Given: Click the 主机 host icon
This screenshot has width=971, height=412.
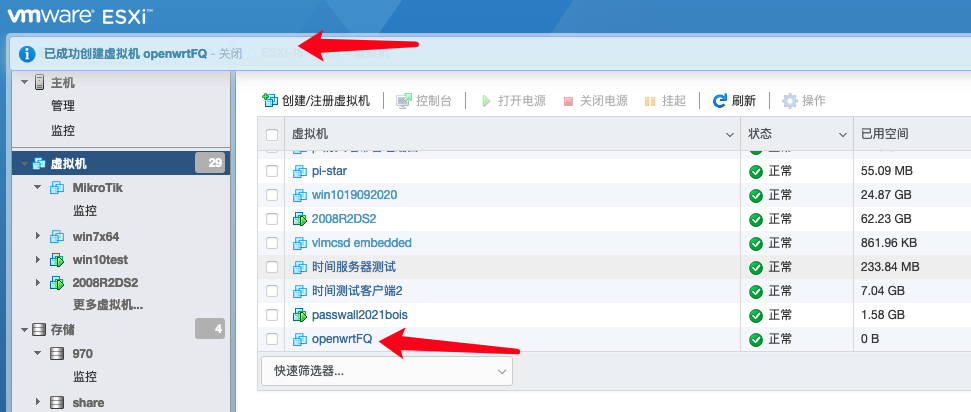Looking at the screenshot, I should 40,82.
